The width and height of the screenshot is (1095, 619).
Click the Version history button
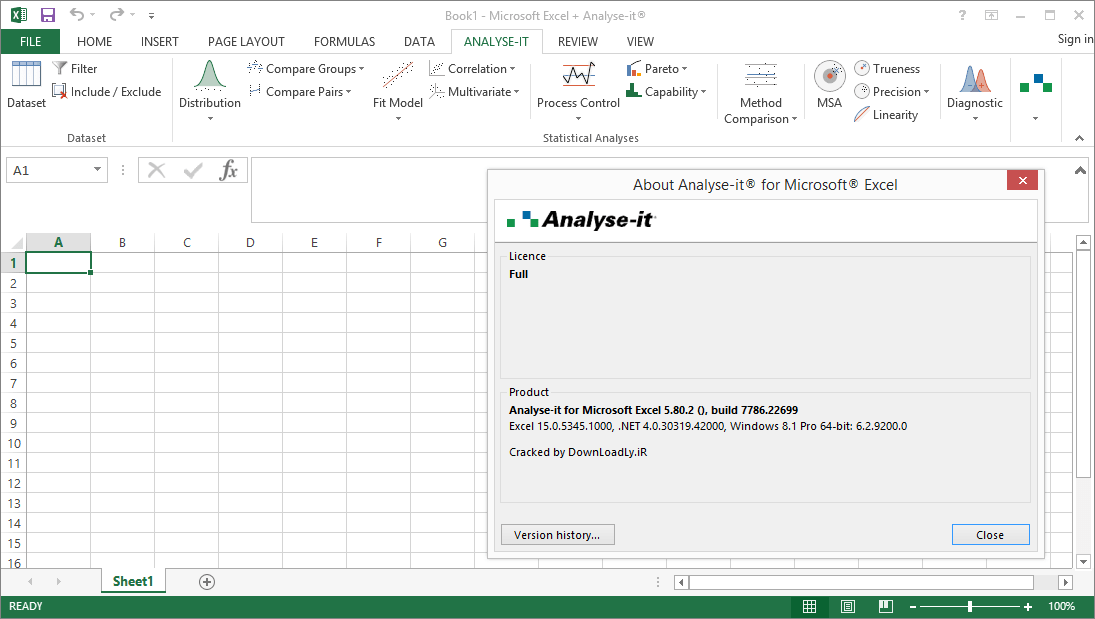point(557,534)
